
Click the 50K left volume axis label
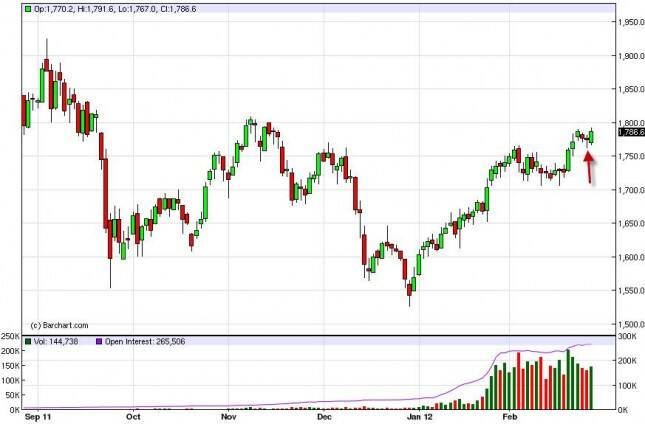coord(12,395)
